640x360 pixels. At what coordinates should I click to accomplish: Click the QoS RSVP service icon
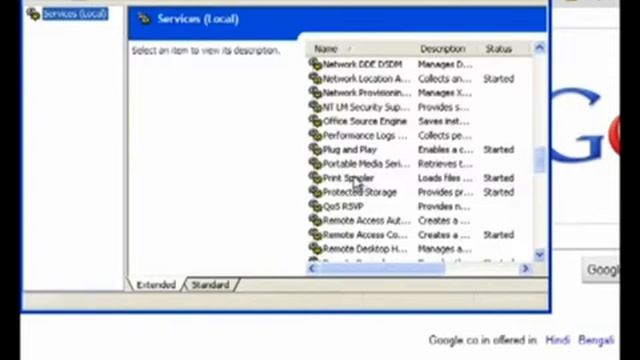pyautogui.click(x=315, y=206)
